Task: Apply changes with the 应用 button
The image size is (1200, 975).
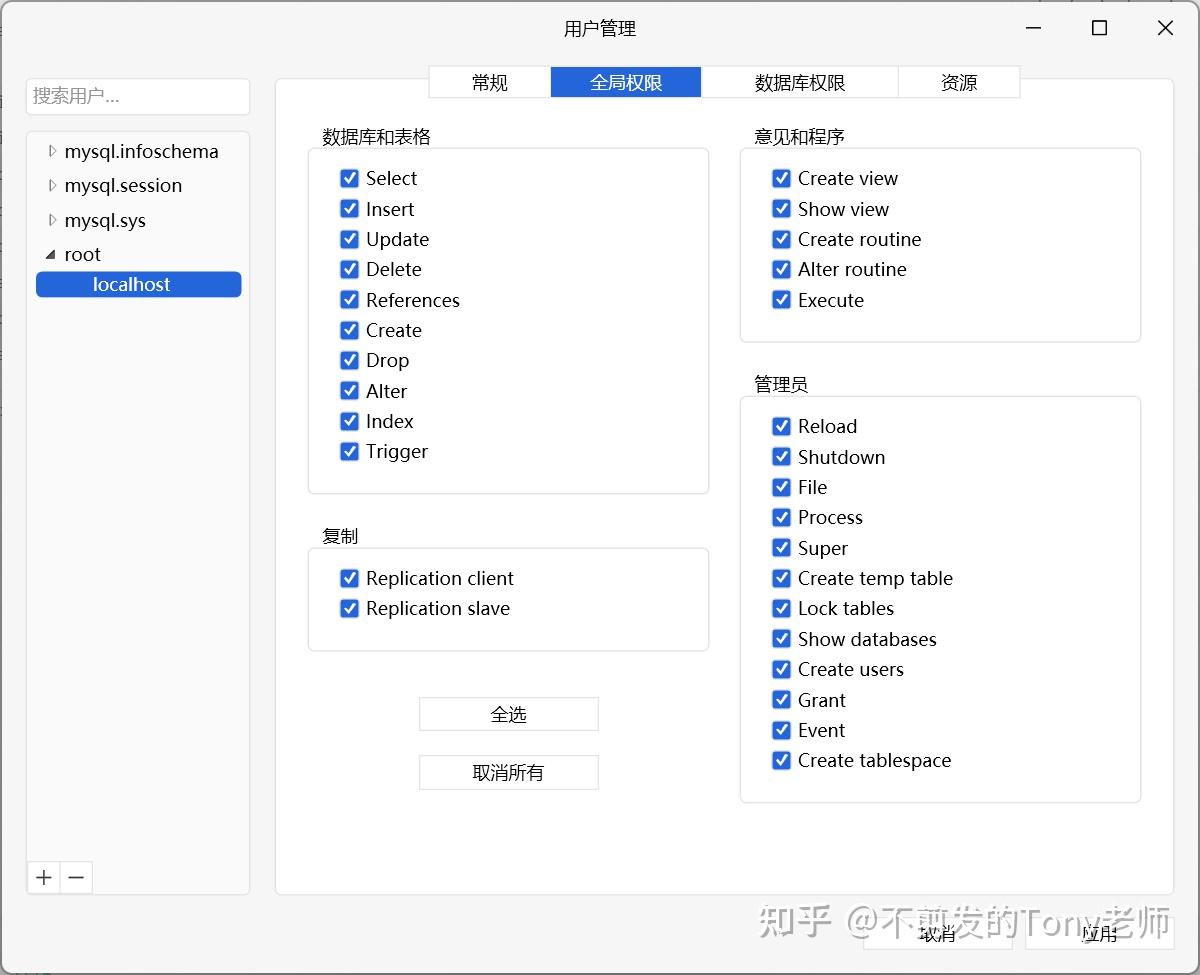Action: click(x=1100, y=934)
